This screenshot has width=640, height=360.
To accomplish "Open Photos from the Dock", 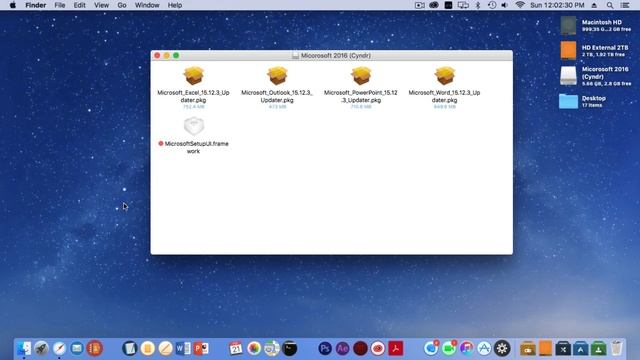I will [x=254, y=348].
